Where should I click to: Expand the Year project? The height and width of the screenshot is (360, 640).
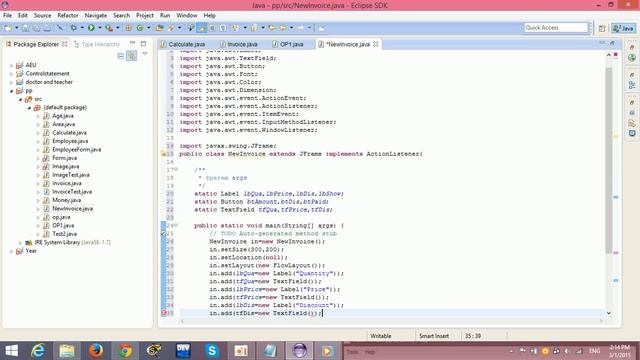pyautogui.click(x=11, y=251)
